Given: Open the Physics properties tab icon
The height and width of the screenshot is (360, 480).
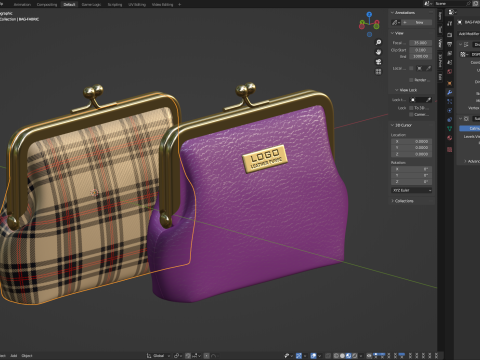Looking at the screenshot, I should tap(450, 110).
